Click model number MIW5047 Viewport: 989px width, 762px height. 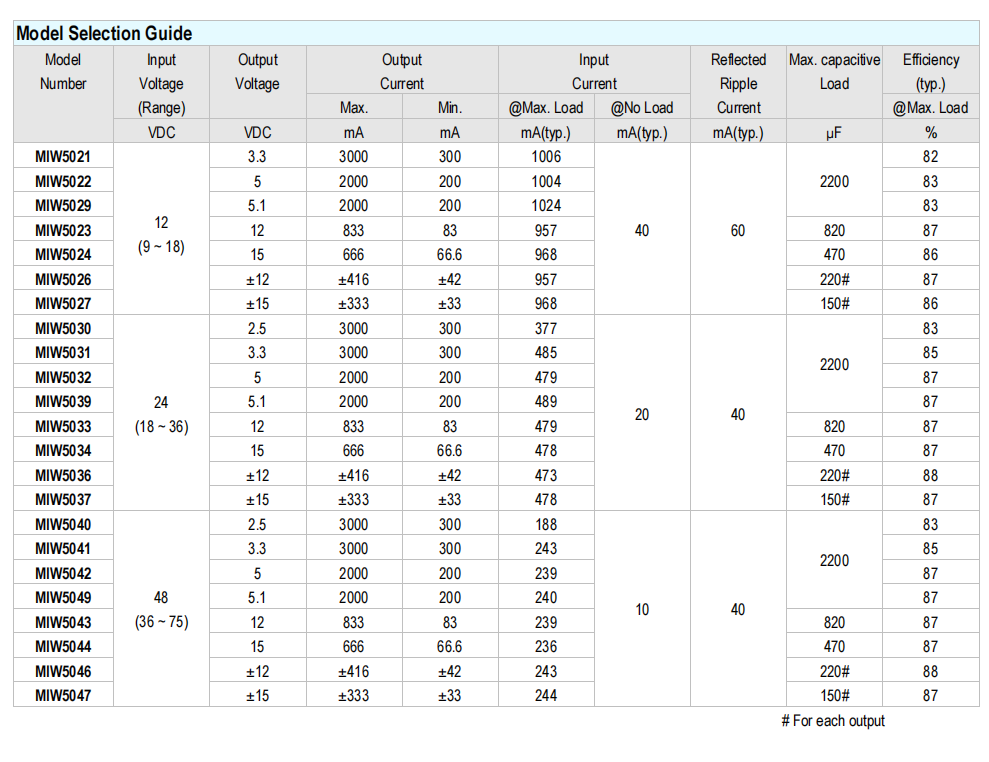tap(63, 695)
